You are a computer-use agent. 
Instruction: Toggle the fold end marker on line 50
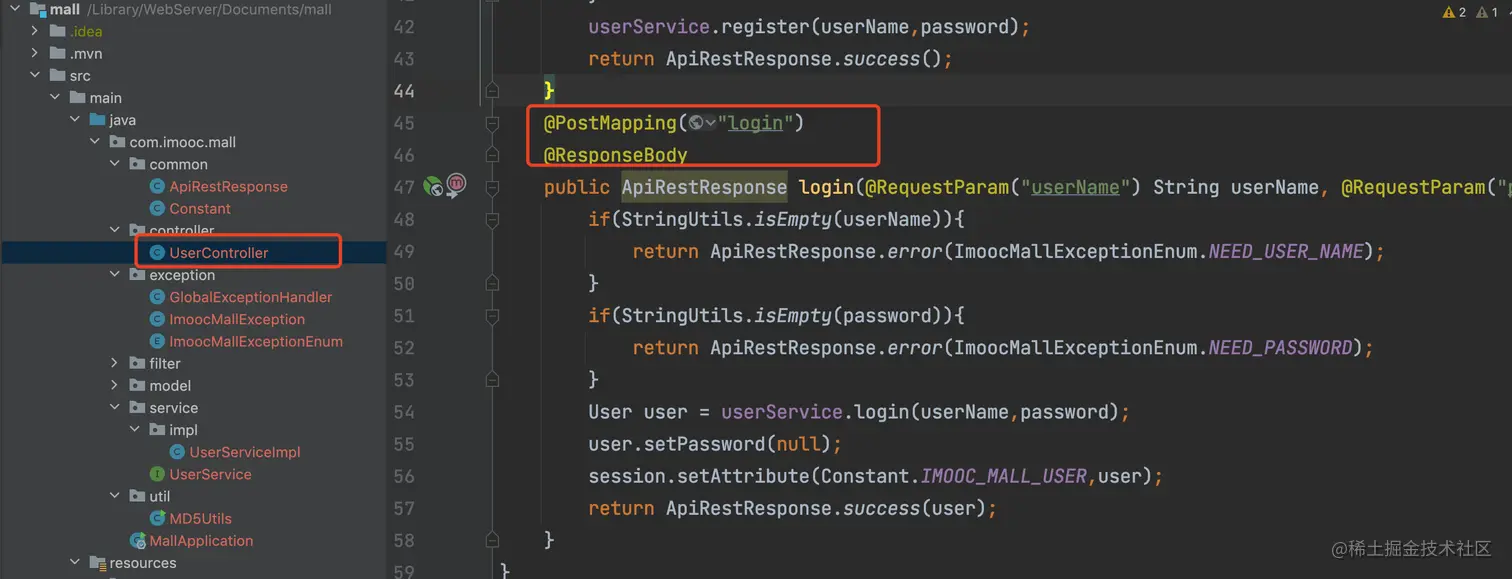tap(492, 283)
